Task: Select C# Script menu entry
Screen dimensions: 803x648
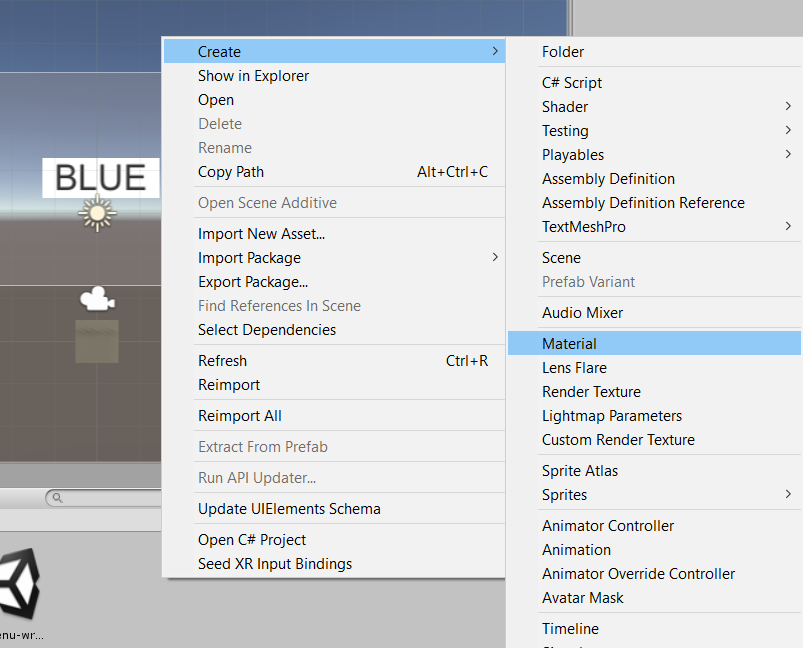Action: [572, 83]
